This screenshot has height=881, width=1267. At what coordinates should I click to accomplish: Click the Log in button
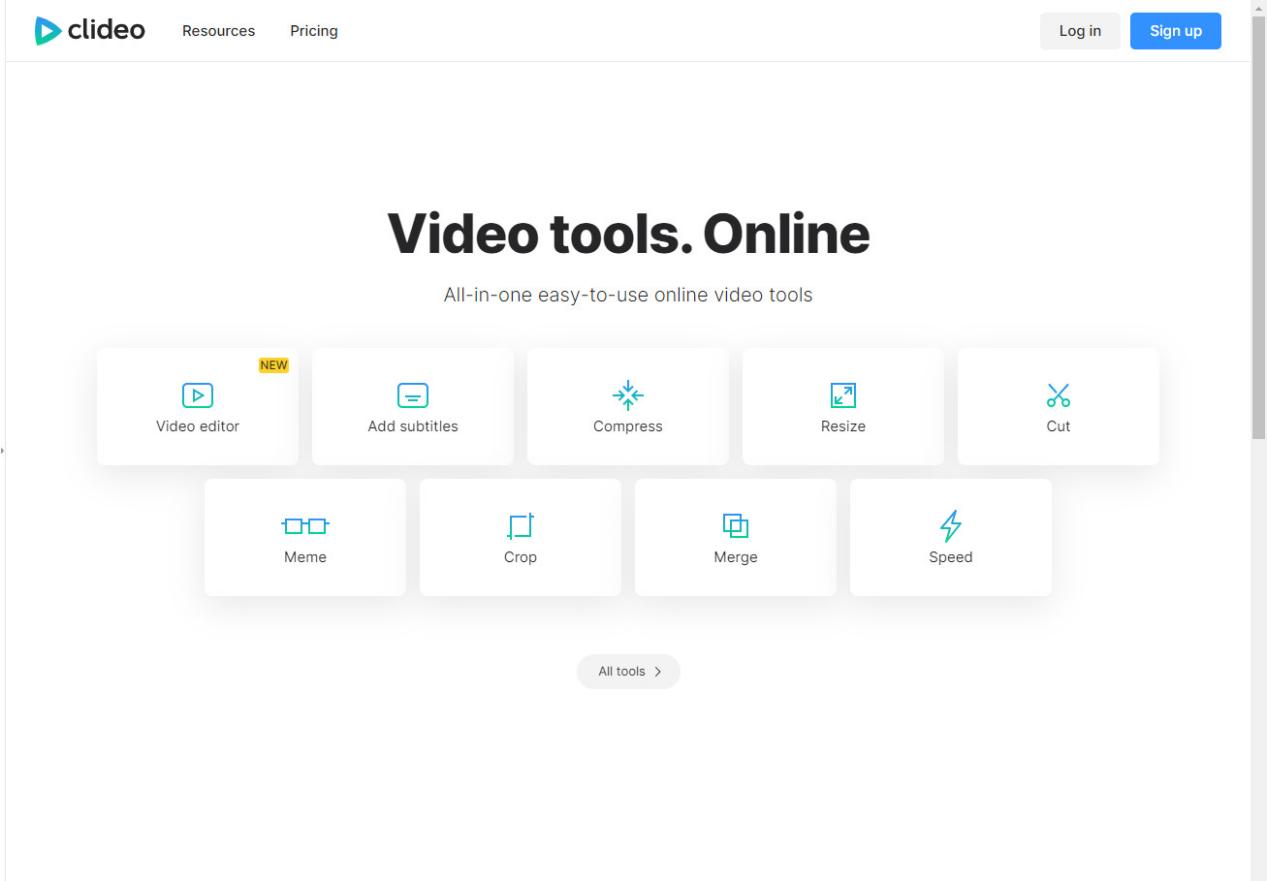click(x=1080, y=31)
